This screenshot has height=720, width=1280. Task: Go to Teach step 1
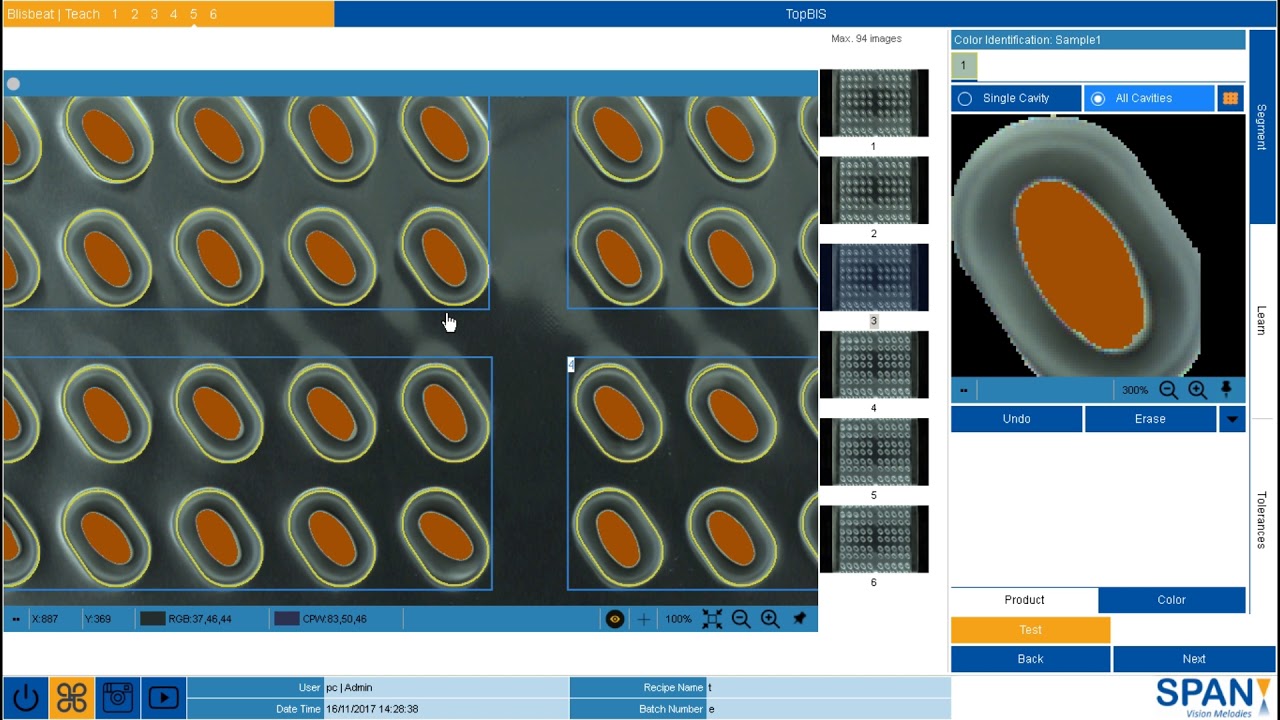(x=115, y=14)
